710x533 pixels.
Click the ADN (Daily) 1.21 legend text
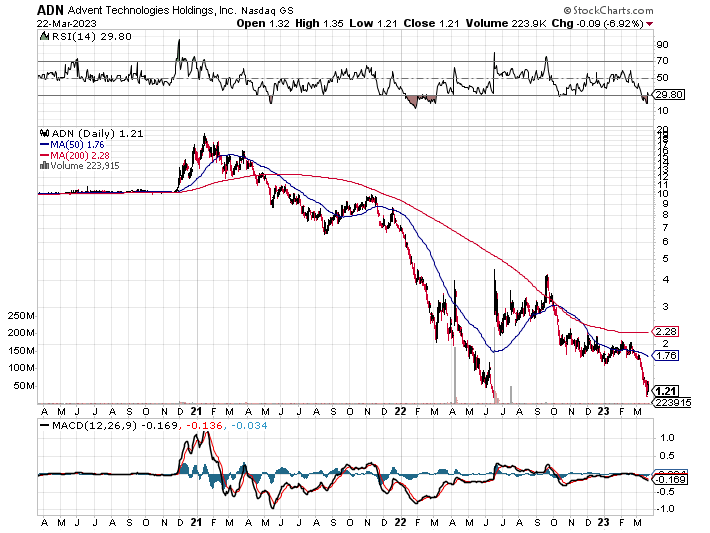tap(97, 134)
